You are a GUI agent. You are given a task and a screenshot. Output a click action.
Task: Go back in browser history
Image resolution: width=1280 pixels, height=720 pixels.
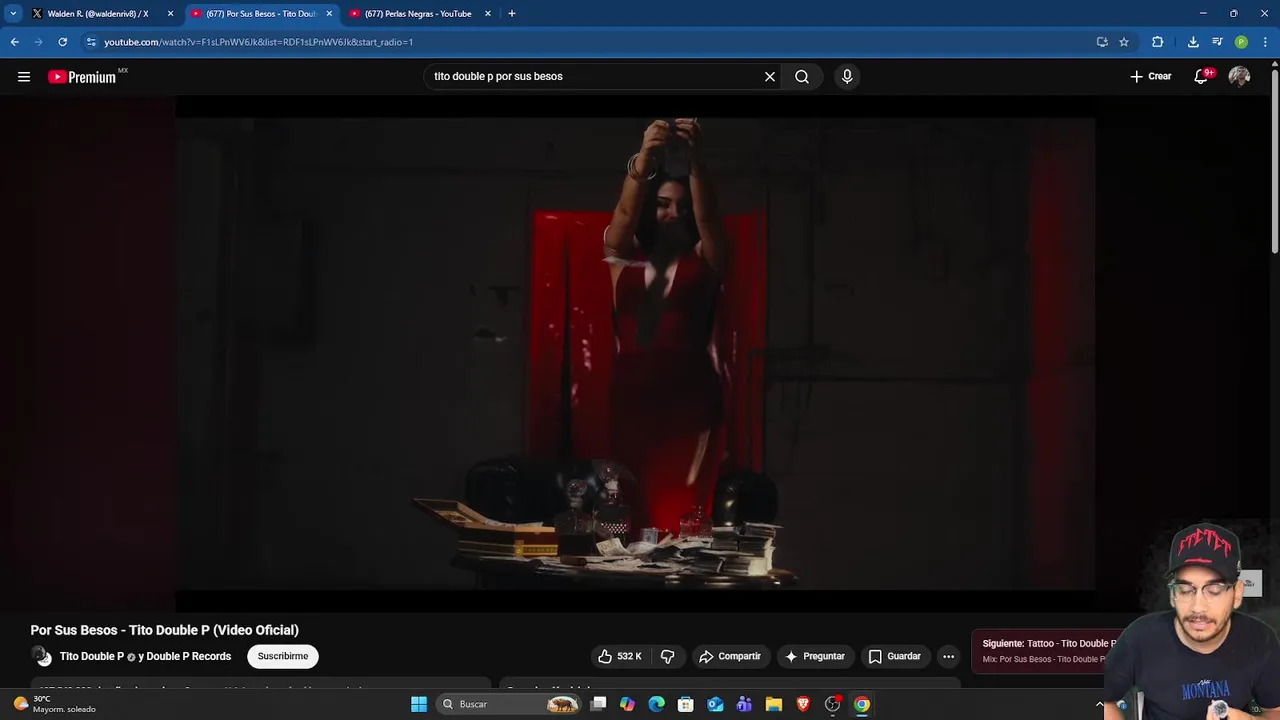pyautogui.click(x=15, y=42)
